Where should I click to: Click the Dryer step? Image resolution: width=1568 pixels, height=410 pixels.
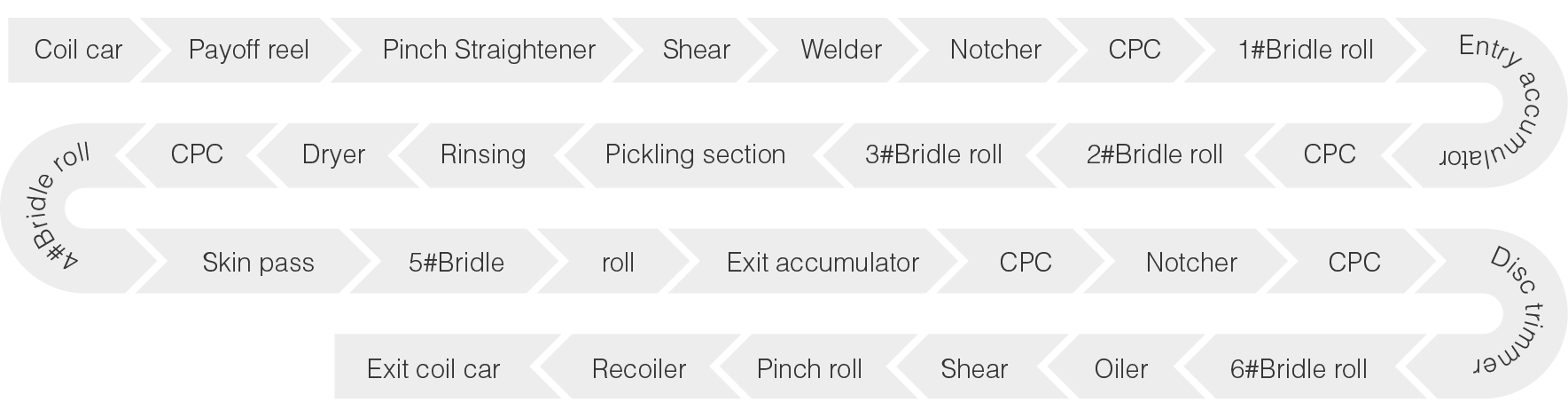(x=333, y=155)
